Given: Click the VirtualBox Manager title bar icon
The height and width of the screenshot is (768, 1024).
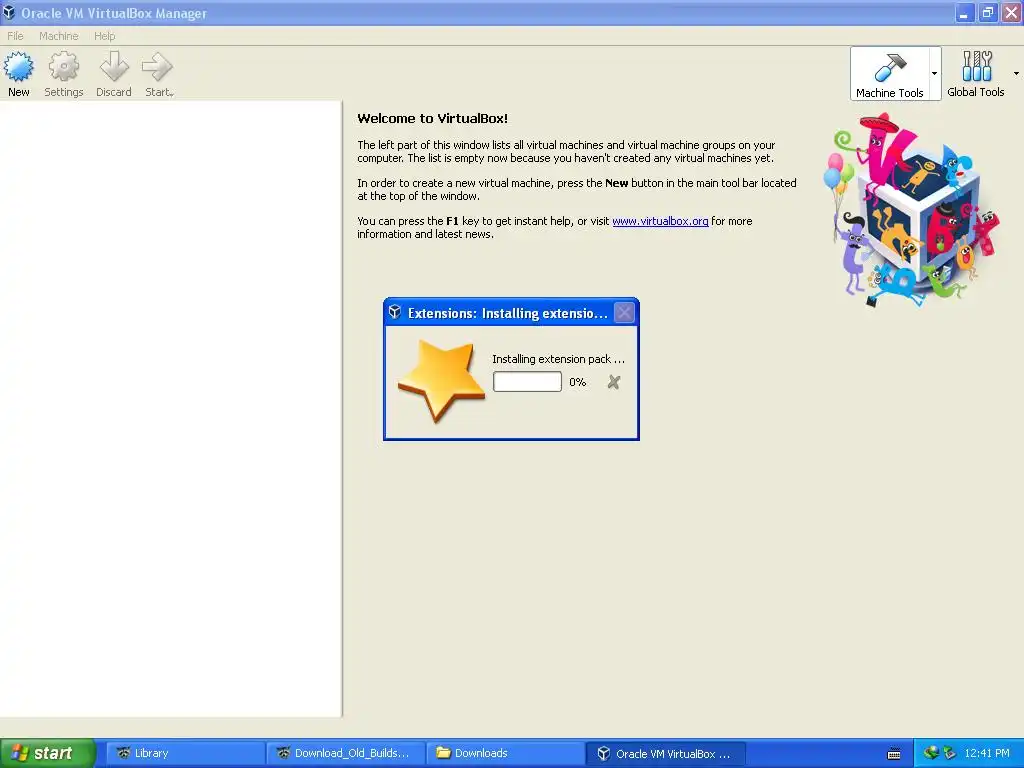Looking at the screenshot, I should coord(8,12).
